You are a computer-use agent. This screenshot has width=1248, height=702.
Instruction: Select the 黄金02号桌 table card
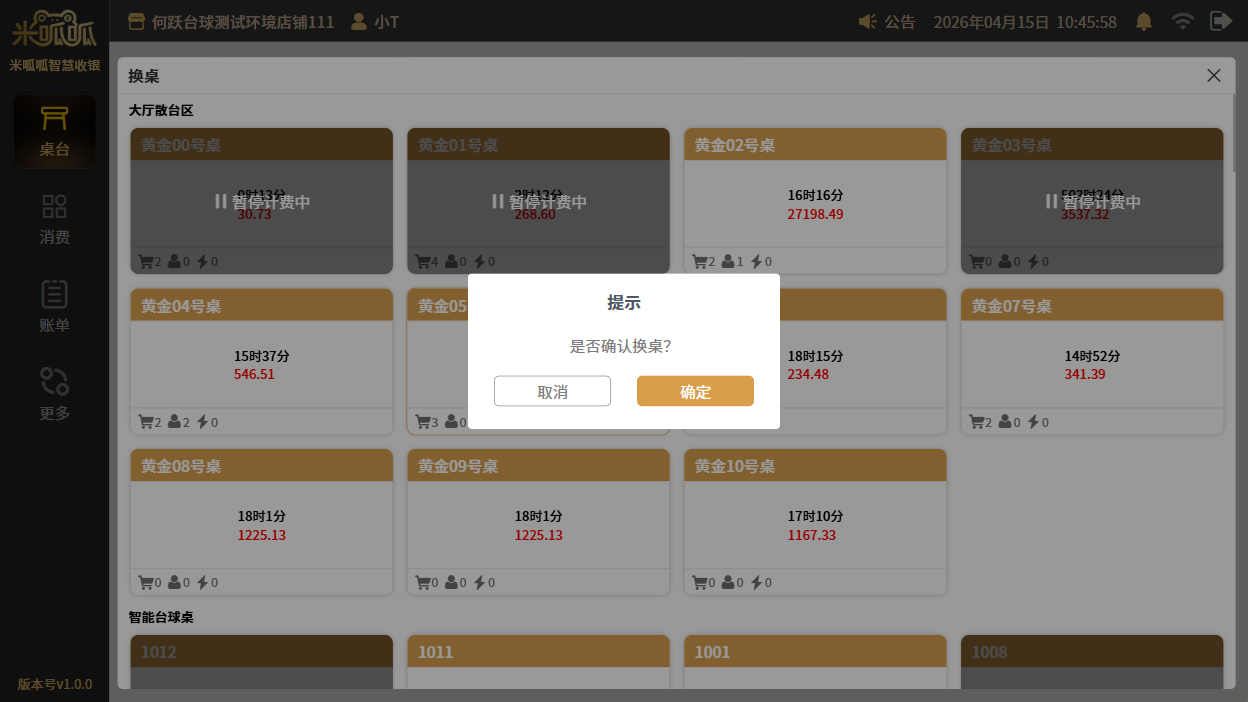tap(815, 201)
